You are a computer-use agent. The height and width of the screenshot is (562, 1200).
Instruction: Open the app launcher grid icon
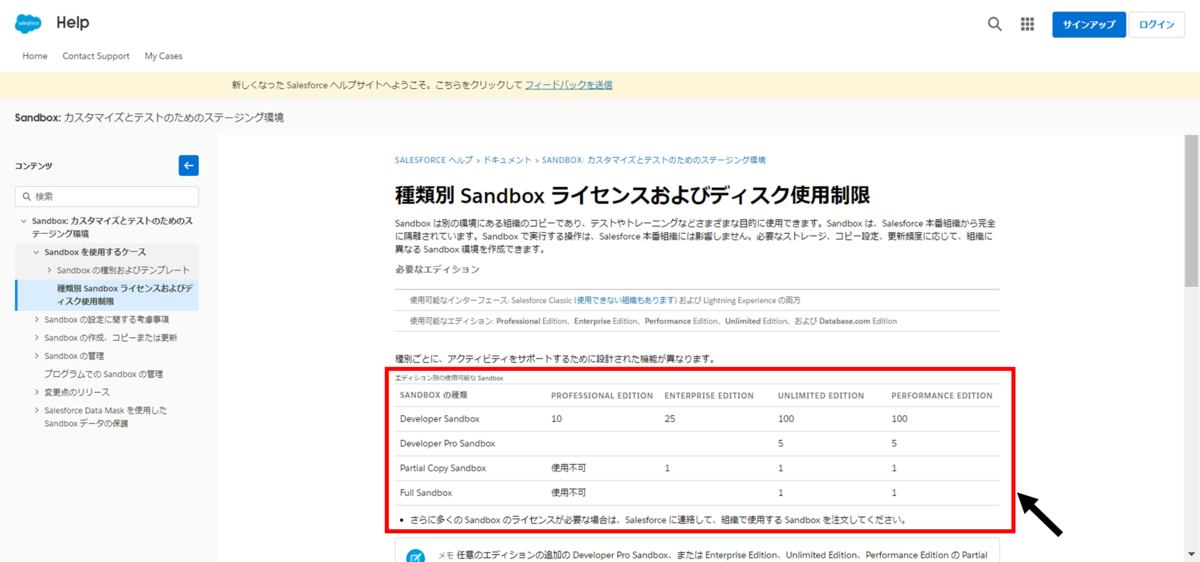(x=1027, y=24)
